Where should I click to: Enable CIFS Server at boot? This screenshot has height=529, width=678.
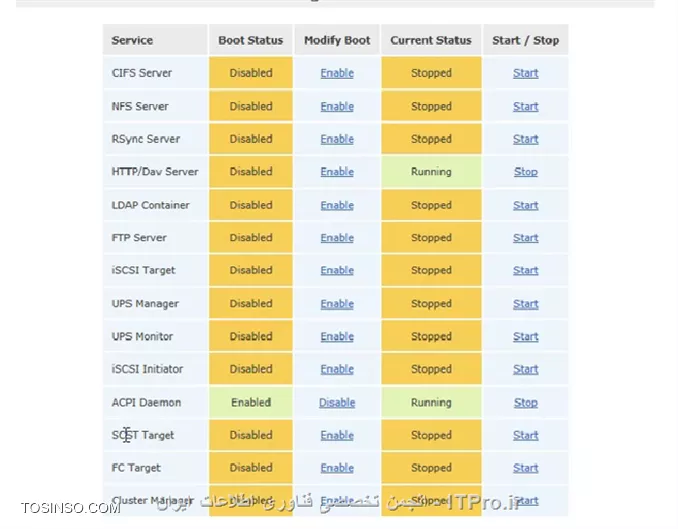click(337, 73)
